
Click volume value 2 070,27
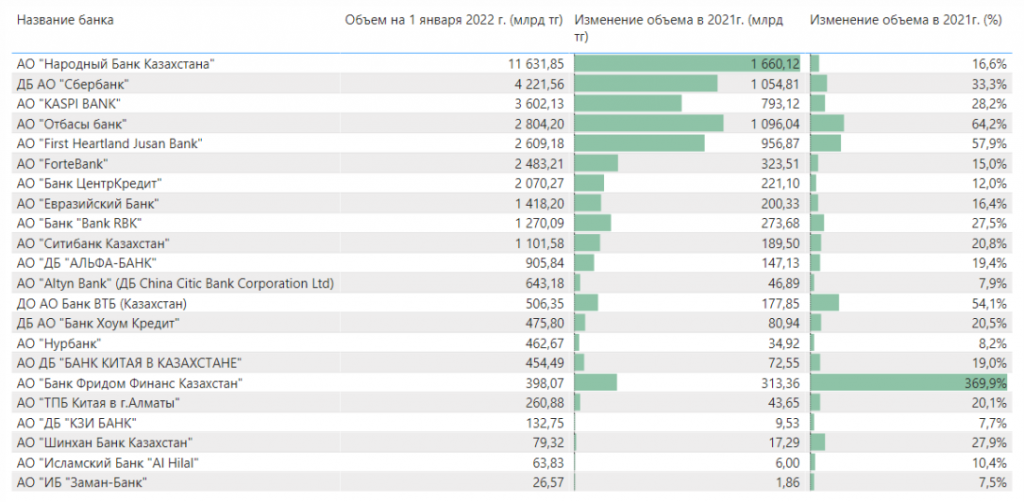(x=539, y=183)
